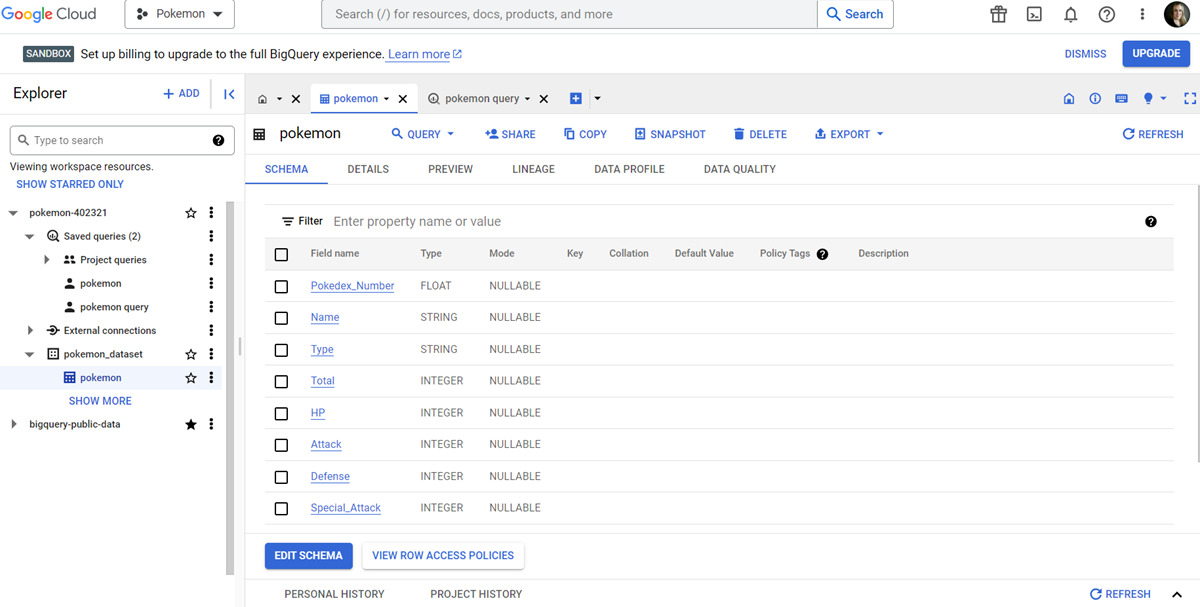Open the header settings kebab menu
The height and width of the screenshot is (607, 1200).
[x=1142, y=14]
